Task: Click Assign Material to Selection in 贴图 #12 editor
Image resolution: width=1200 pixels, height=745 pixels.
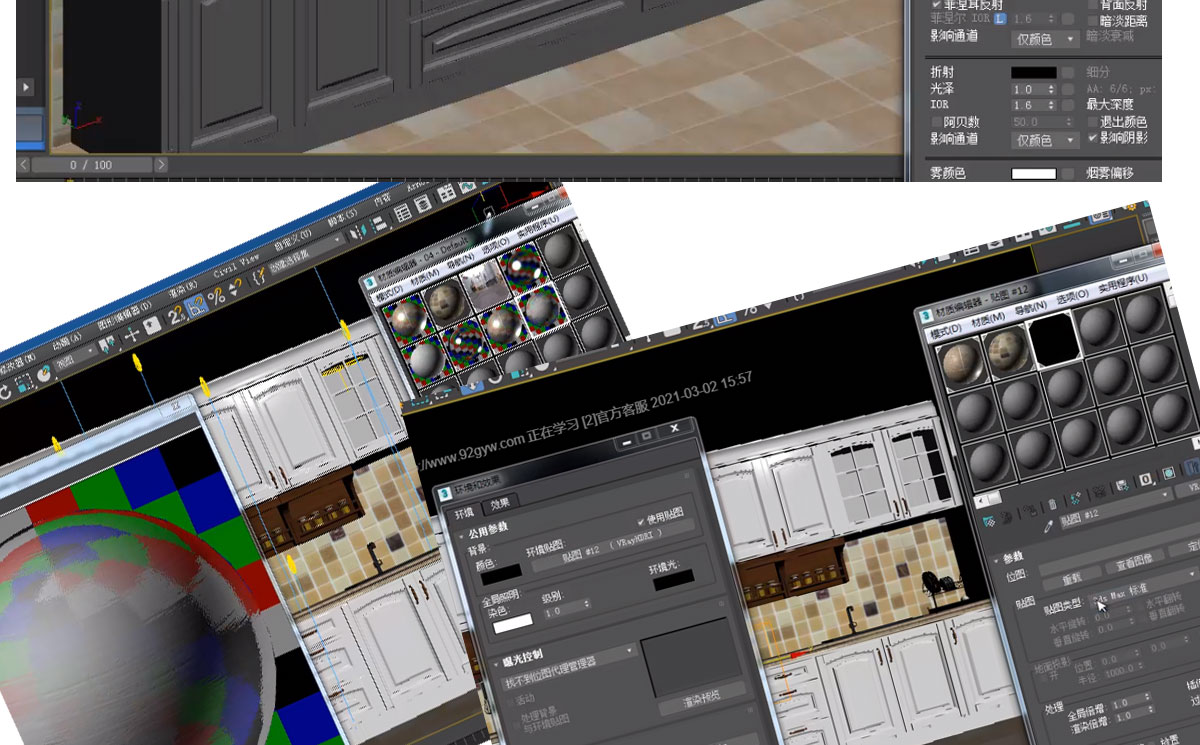Action: tap(1030, 512)
